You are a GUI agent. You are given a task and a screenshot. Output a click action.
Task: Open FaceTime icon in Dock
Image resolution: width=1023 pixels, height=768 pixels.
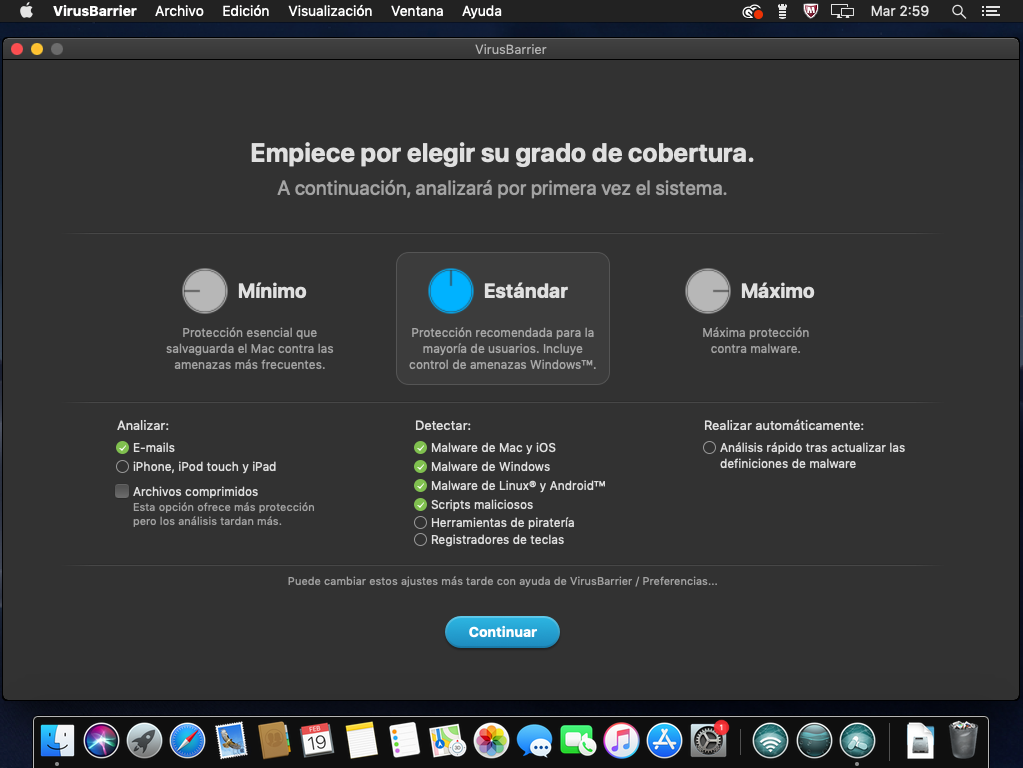[577, 741]
